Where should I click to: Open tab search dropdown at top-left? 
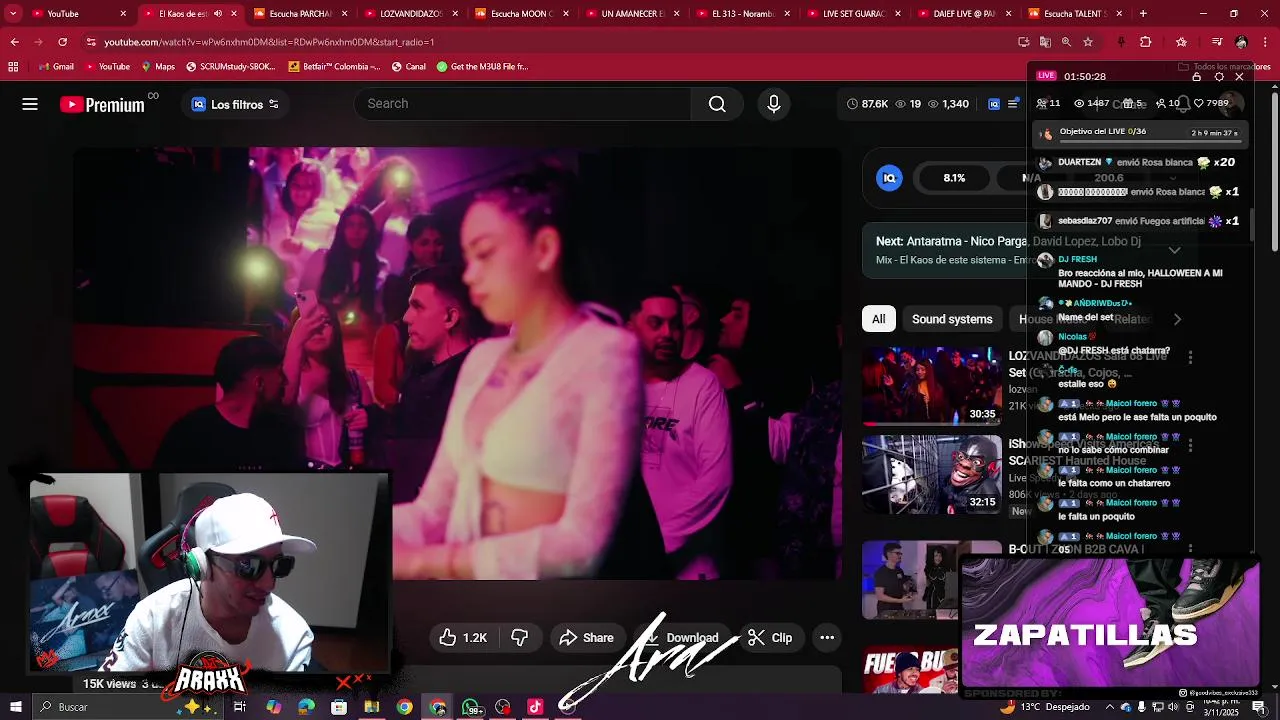[x=13, y=14]
